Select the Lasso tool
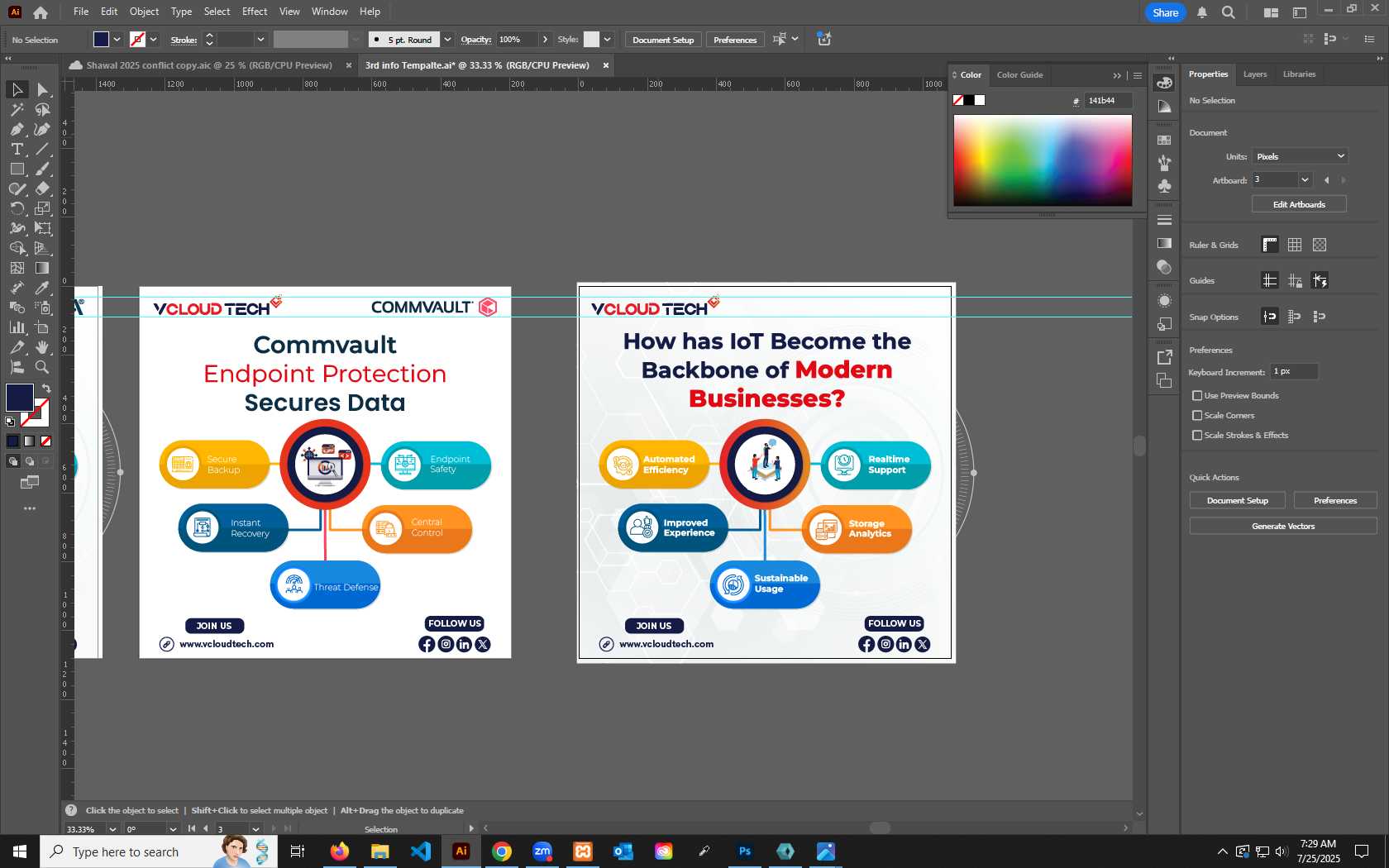Image resolution: width=1389 pixels, height=868 pixels. pos(42,109)
